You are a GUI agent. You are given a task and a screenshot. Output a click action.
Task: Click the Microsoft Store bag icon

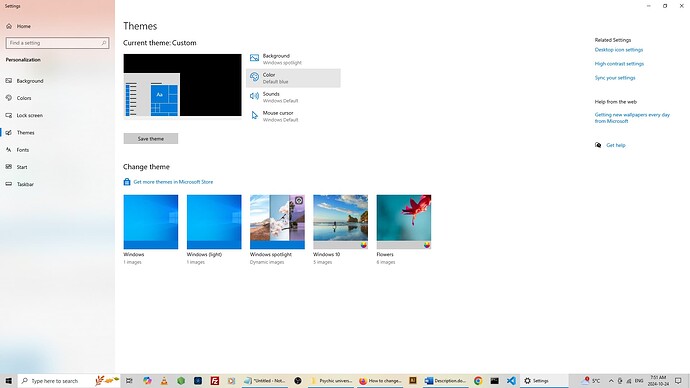(127, 182)
